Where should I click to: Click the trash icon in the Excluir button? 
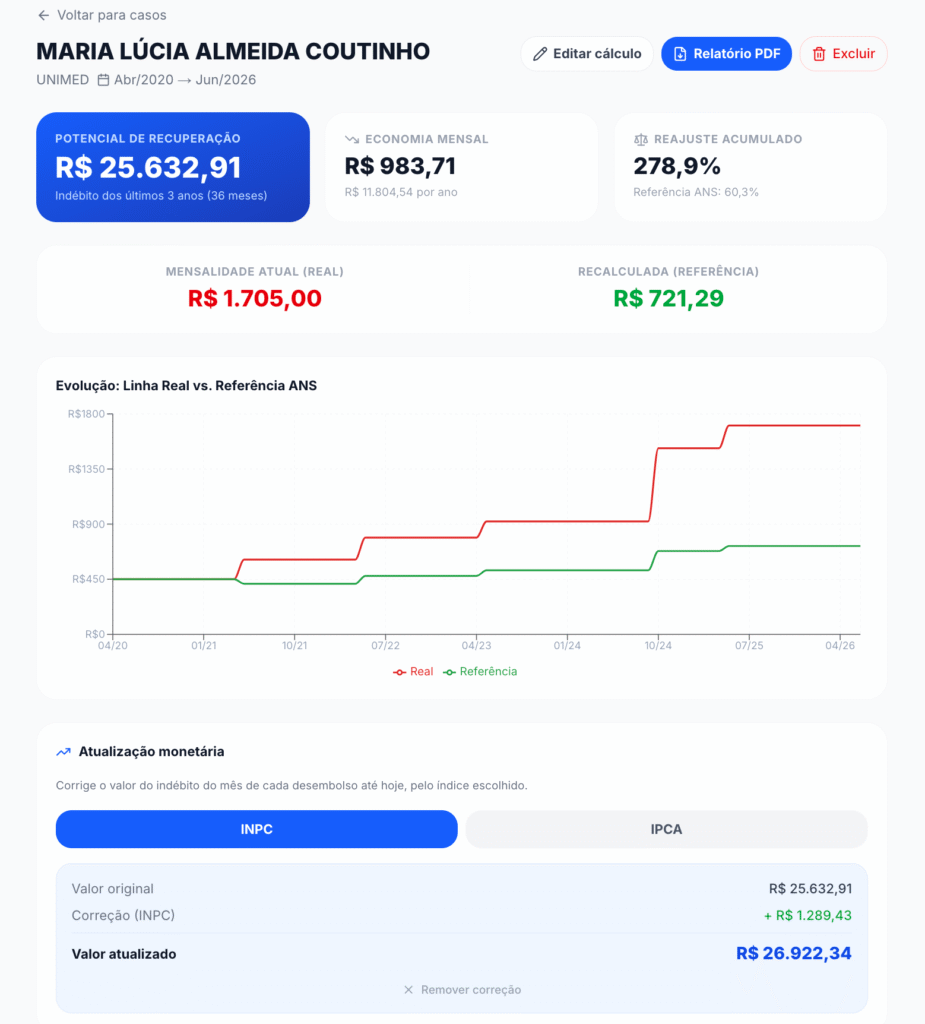click(819, 54)
